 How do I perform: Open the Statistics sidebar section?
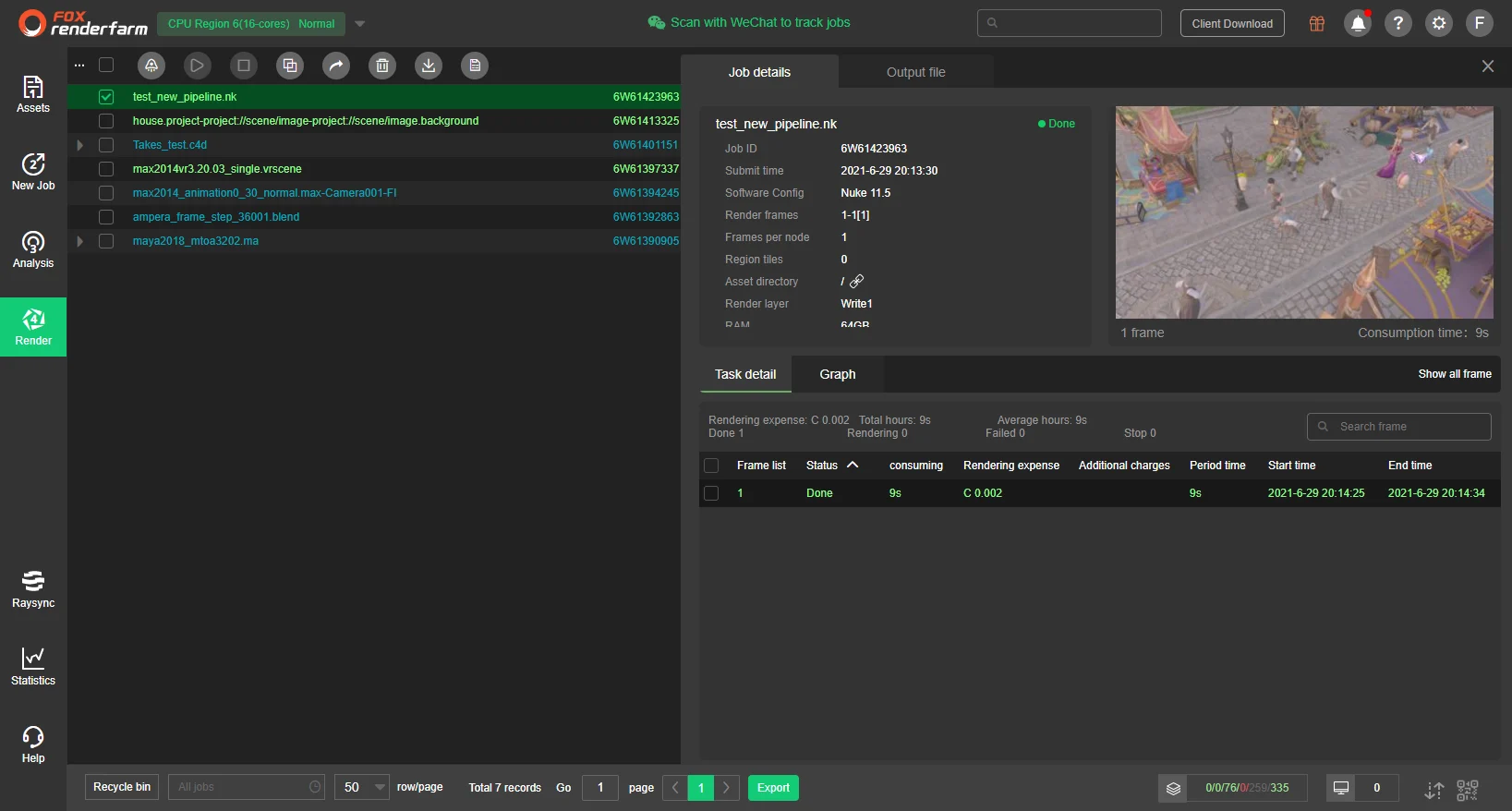point(33,667)
